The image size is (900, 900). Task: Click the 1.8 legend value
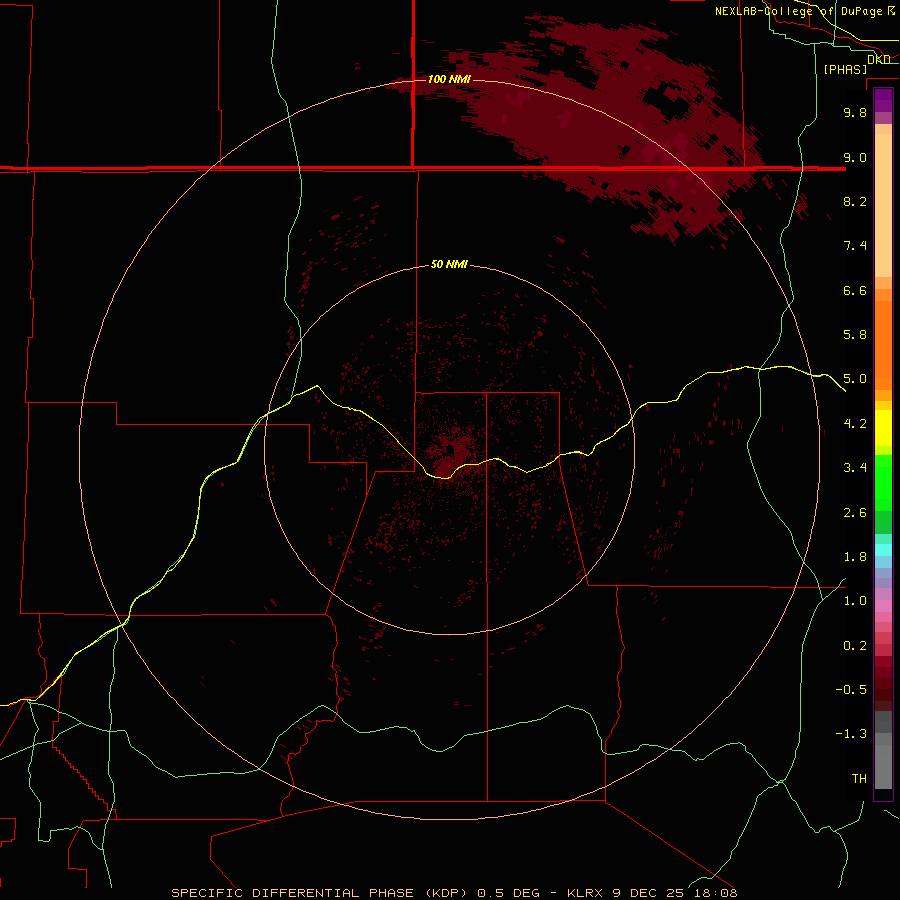pos(855,557)
